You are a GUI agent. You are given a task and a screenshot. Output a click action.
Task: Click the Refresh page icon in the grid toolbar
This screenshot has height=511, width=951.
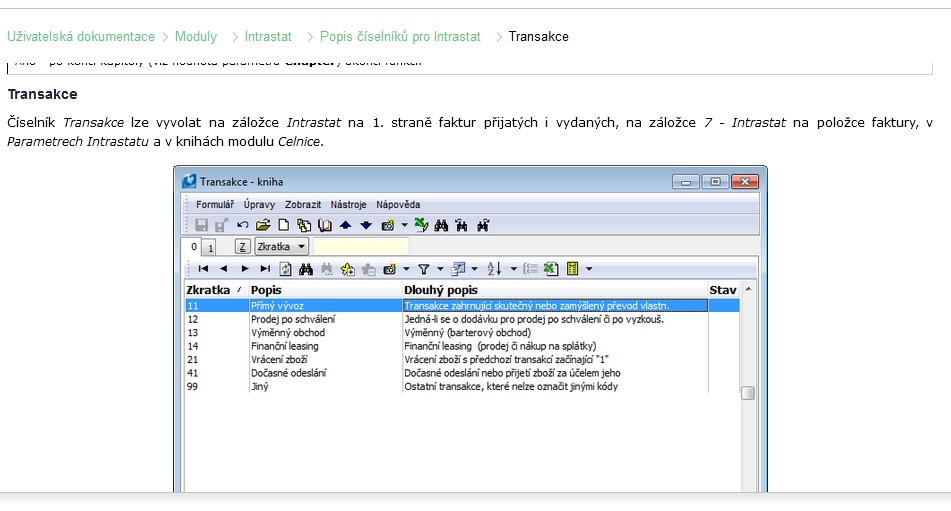(285, 269)
